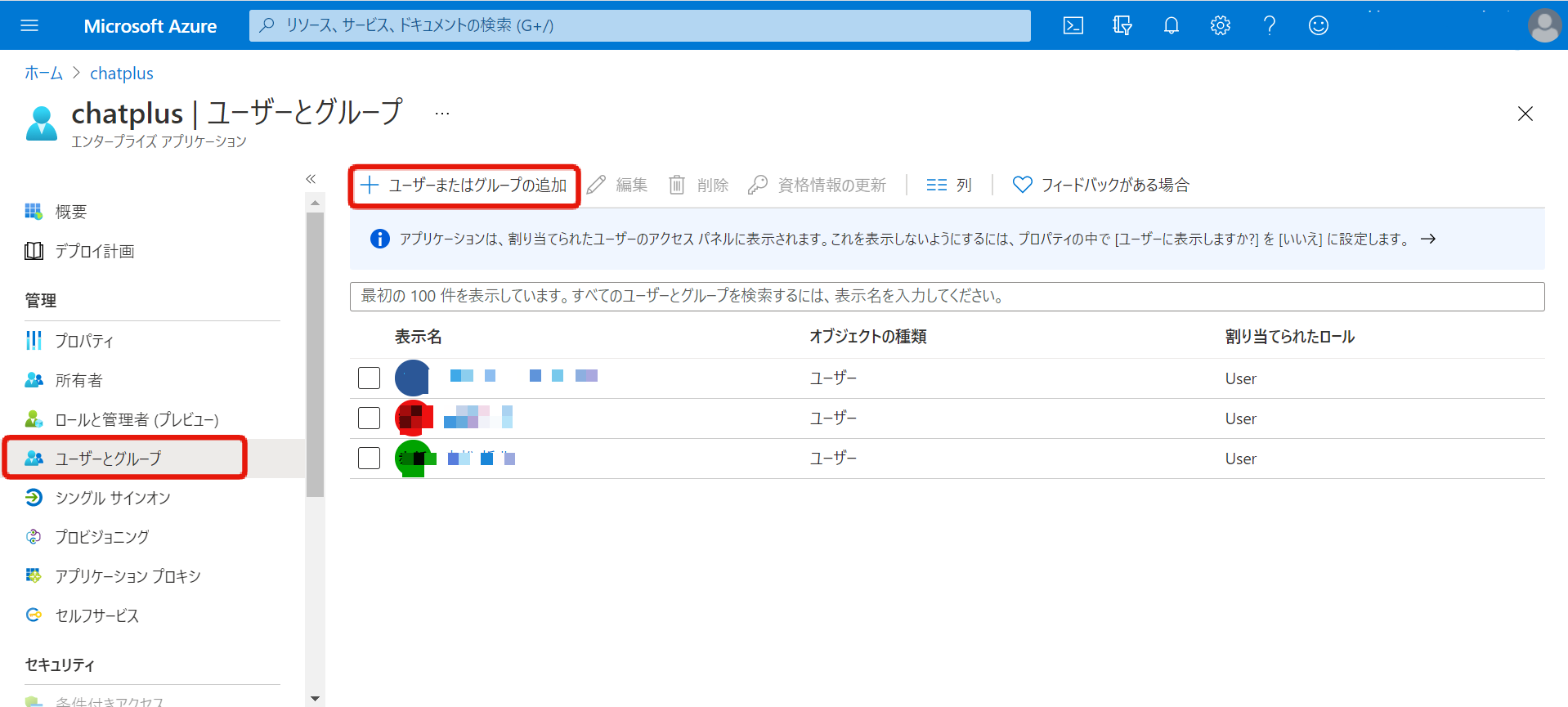Collapse the left navigation menu
The height and width of the screenshot is (707, 1568).
(x=311, y=179)
